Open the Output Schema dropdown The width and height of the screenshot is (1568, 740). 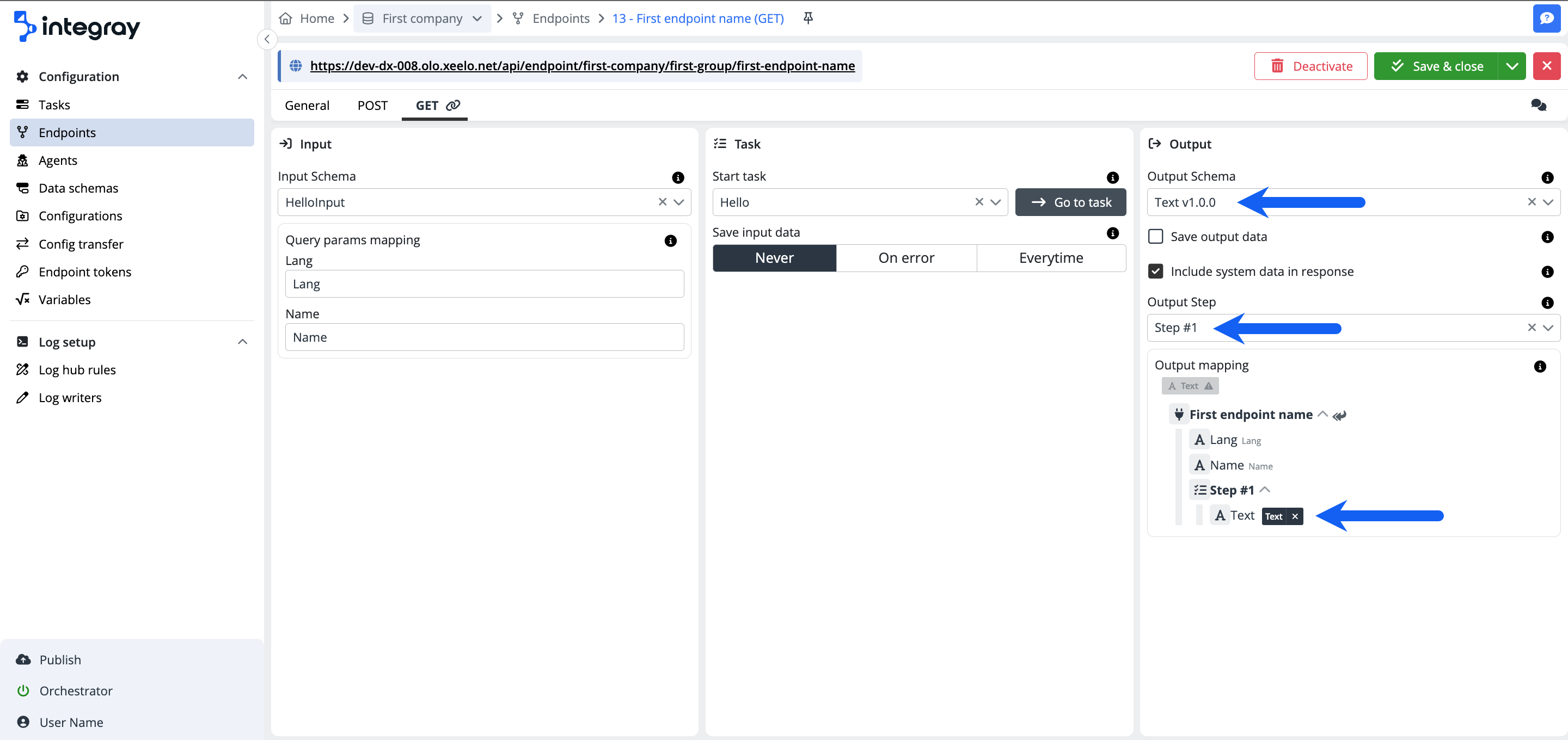(1548, 202)
